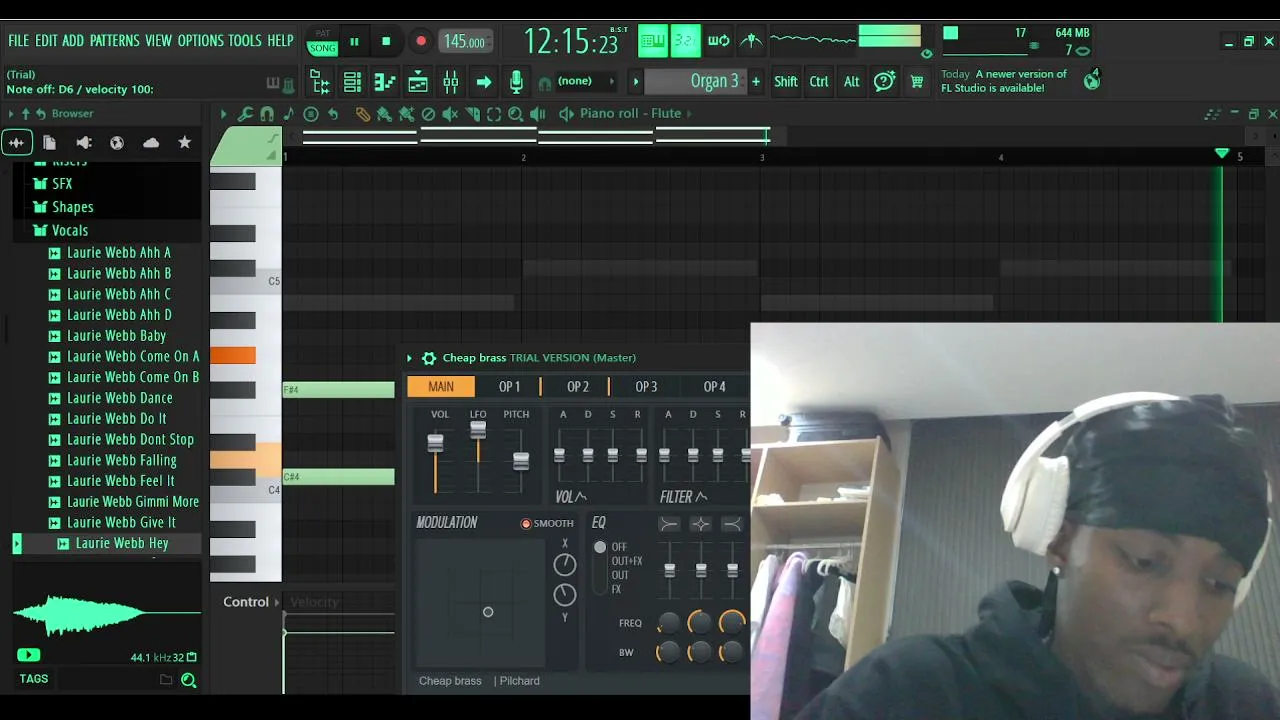Toggle the Alt key button

coord(852,82)
